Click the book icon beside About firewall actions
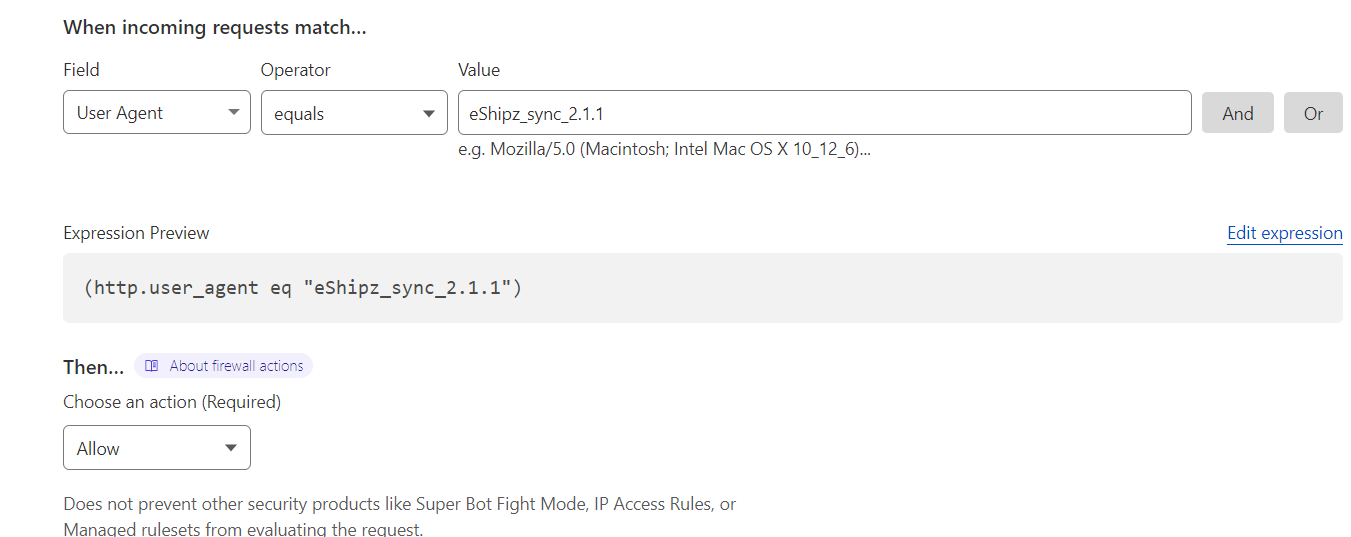The height and width of the screenshot is (537, 1351). 152,366
